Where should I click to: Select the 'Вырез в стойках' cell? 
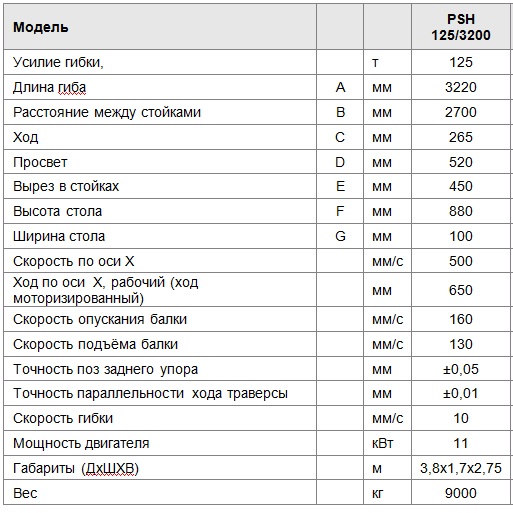(160, 186)
